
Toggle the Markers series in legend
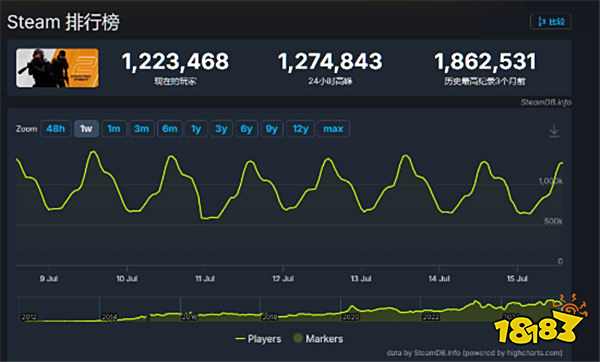tap(318, 339)
